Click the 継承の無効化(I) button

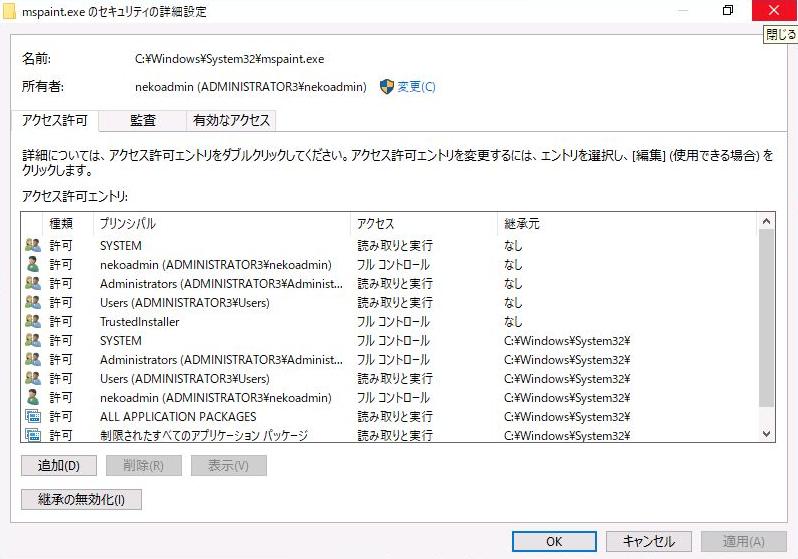(x=81, y=499)
